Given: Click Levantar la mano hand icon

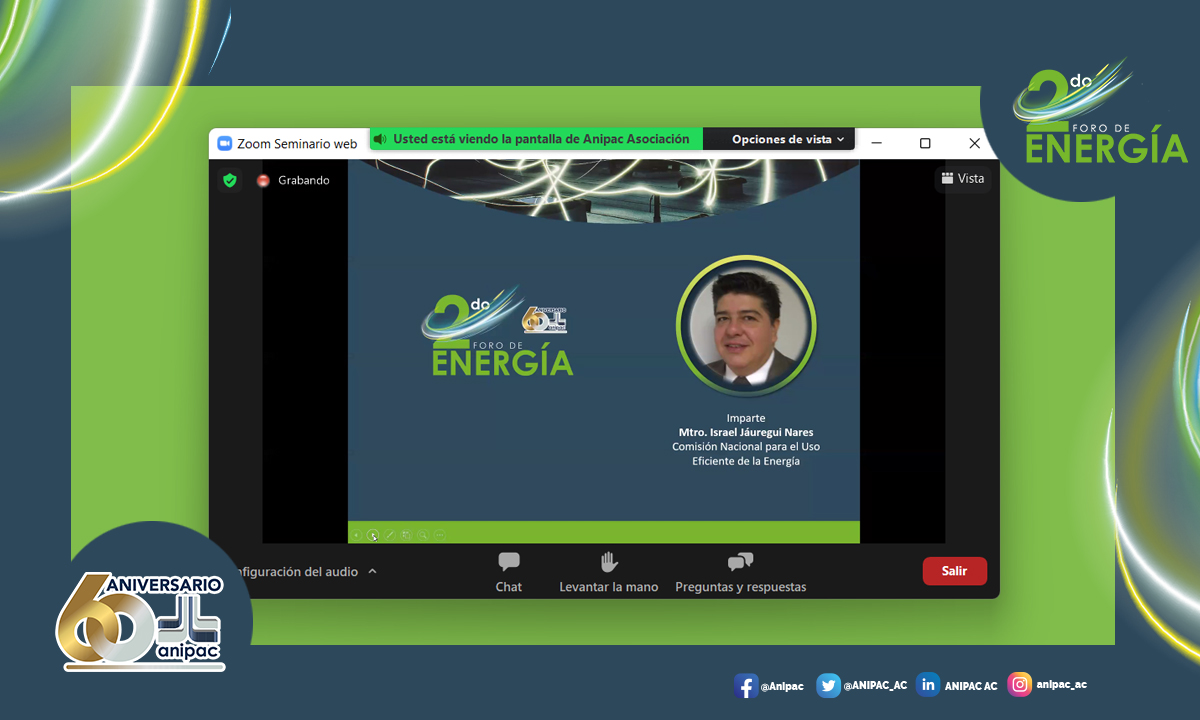Looking at the screenshot, I should 609,562.
